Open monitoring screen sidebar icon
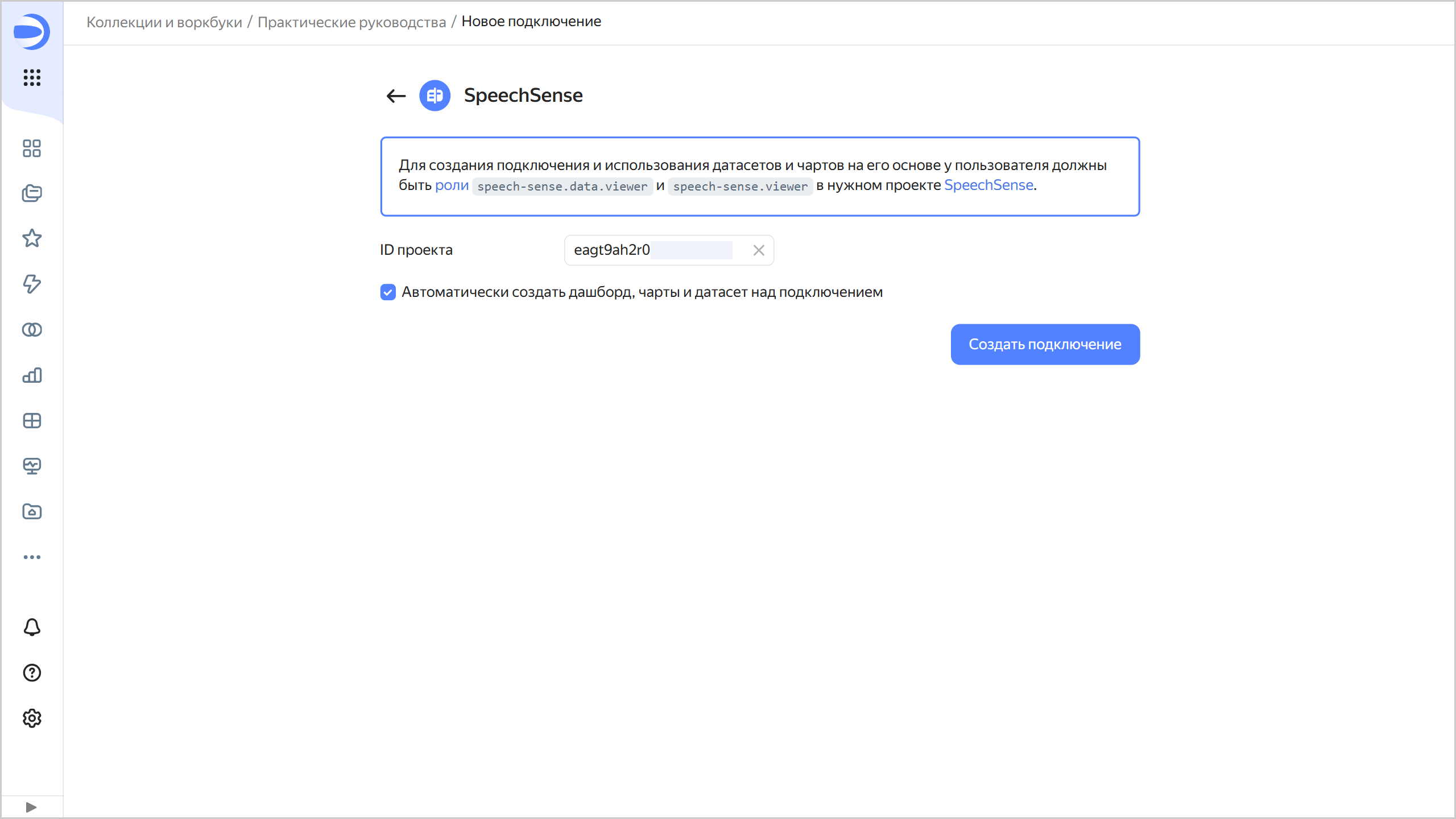This screenshot has width=1456, height=819. click(32, 466)
